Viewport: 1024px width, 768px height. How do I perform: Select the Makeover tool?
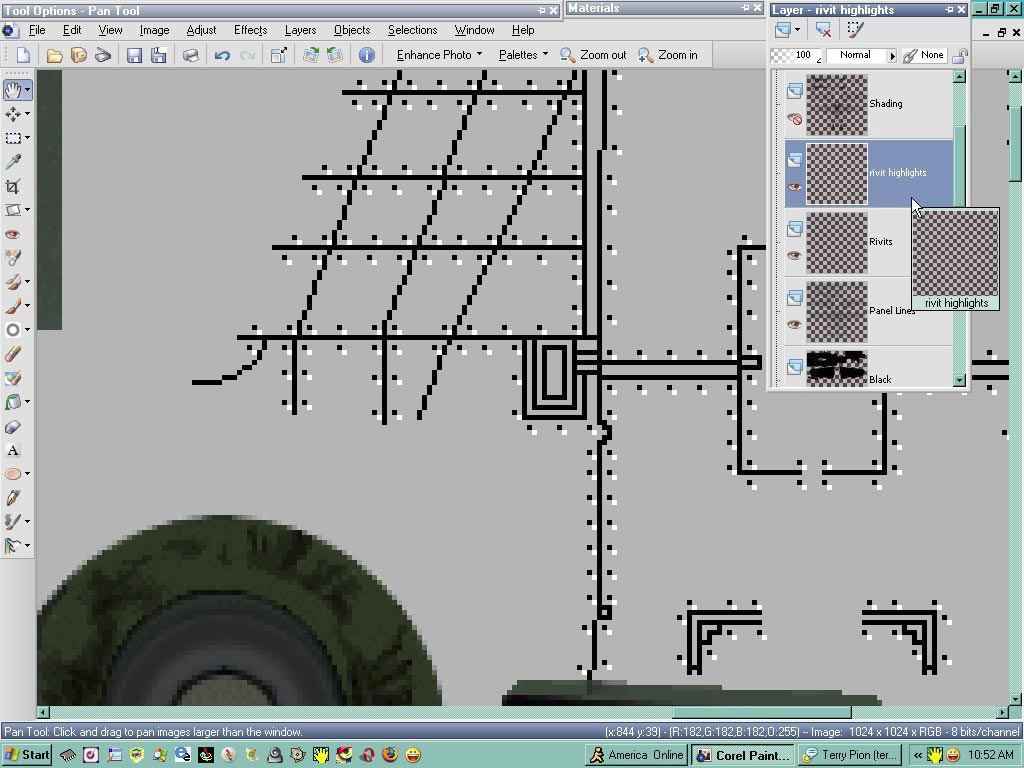[x=13, y=258]
